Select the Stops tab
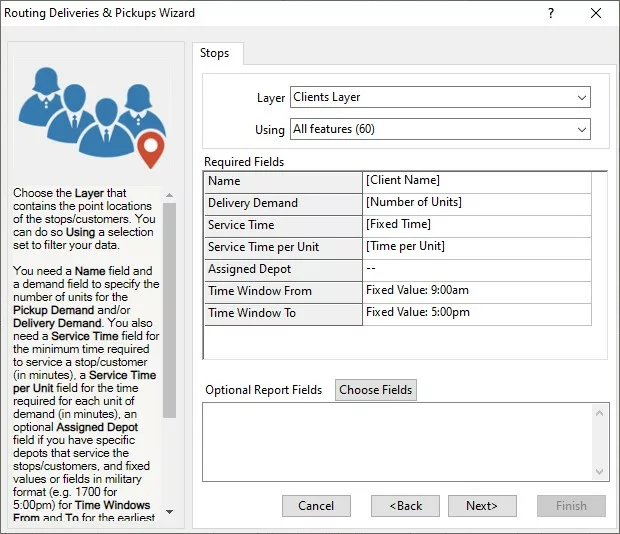The width and height of the screenshot is (620, 534). [215, 53]
